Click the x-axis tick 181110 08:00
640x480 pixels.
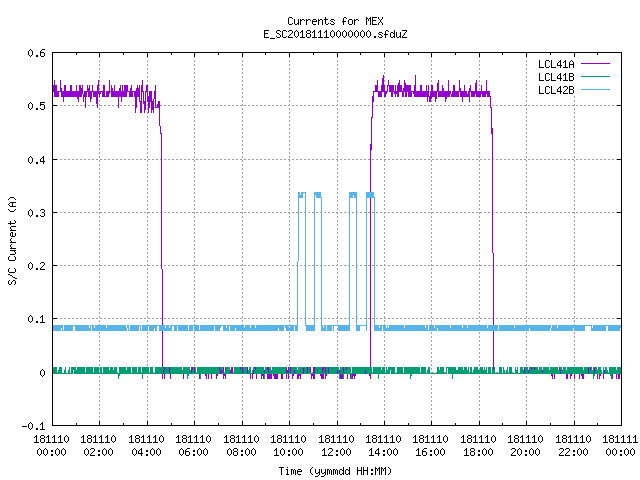(241, 446)
